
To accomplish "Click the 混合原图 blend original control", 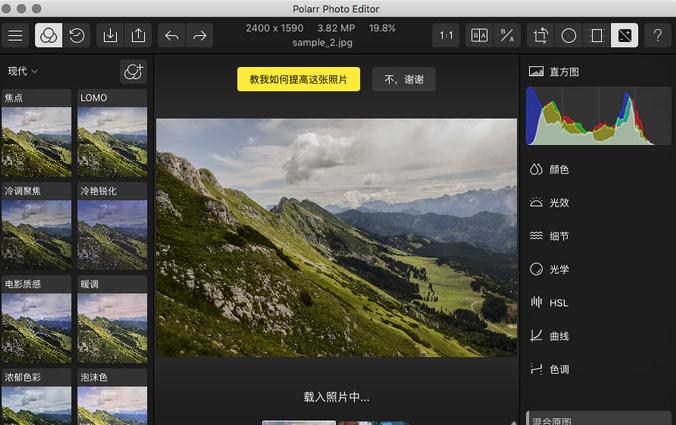I will (x=598, y=418).
